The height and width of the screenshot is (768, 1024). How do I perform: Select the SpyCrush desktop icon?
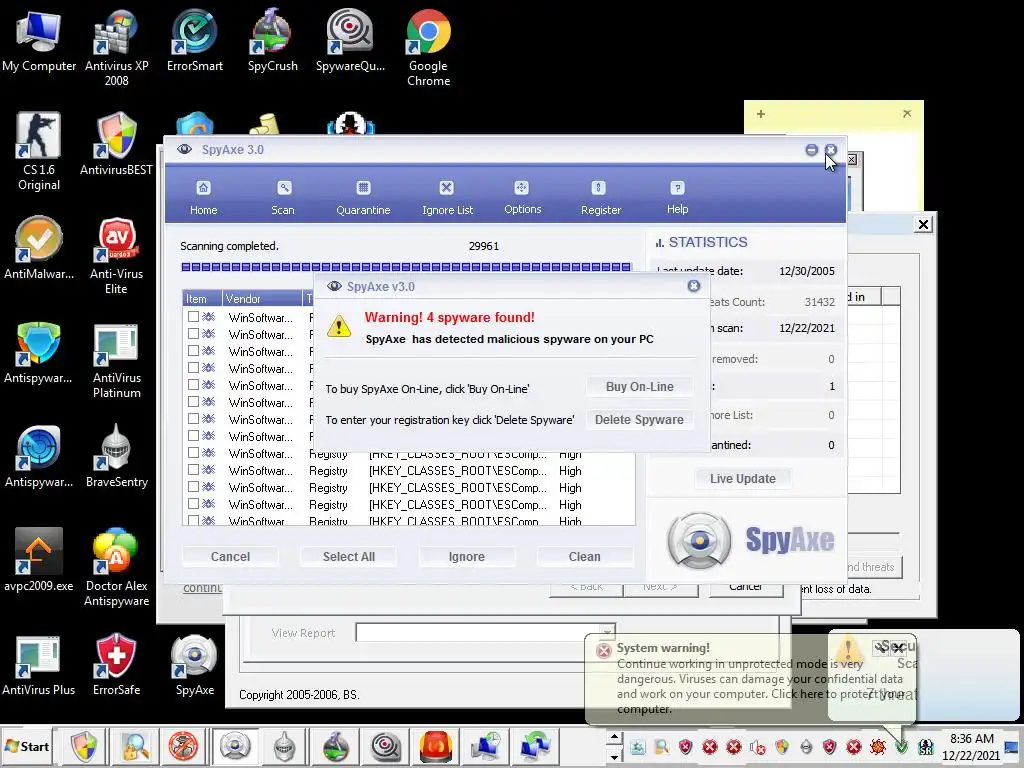272,41
